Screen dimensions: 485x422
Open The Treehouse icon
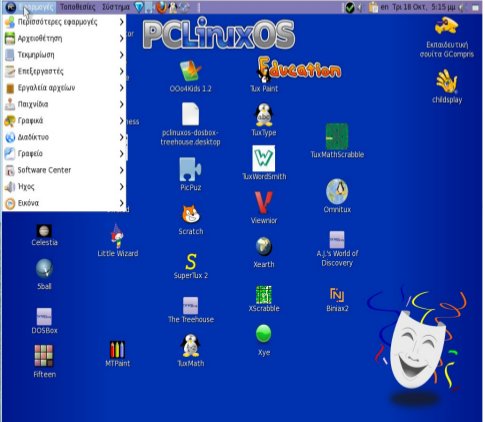pyautogui.click(x=190, y=306)
